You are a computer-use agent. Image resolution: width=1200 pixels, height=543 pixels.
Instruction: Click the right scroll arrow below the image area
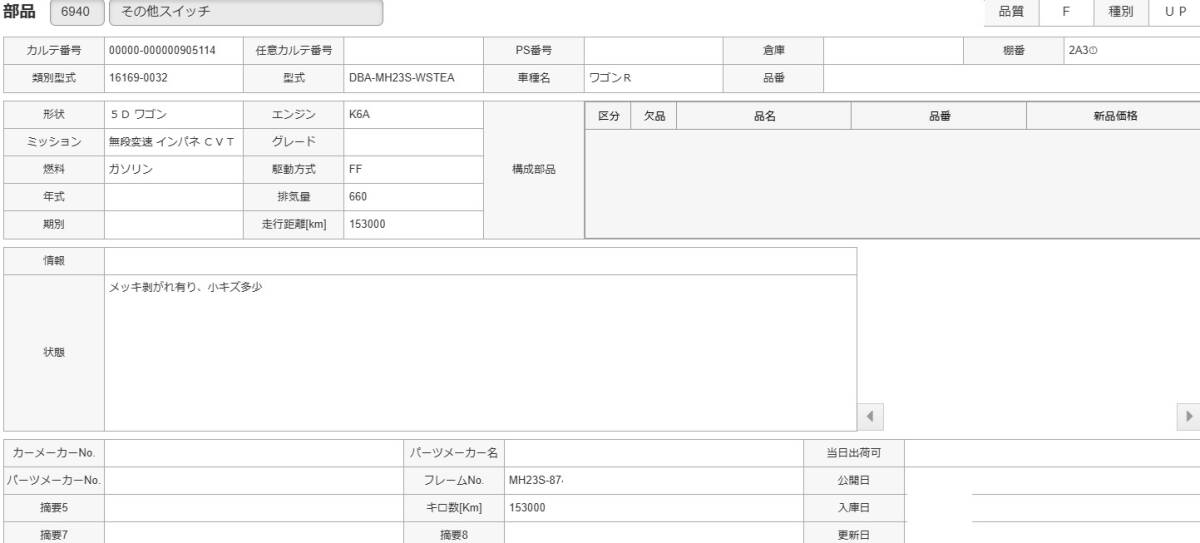[1190, 415]
